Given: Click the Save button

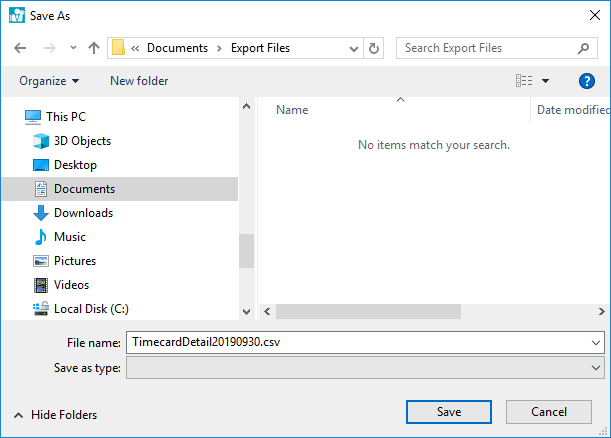Looking at the screenshot, I should coord(449,412).
